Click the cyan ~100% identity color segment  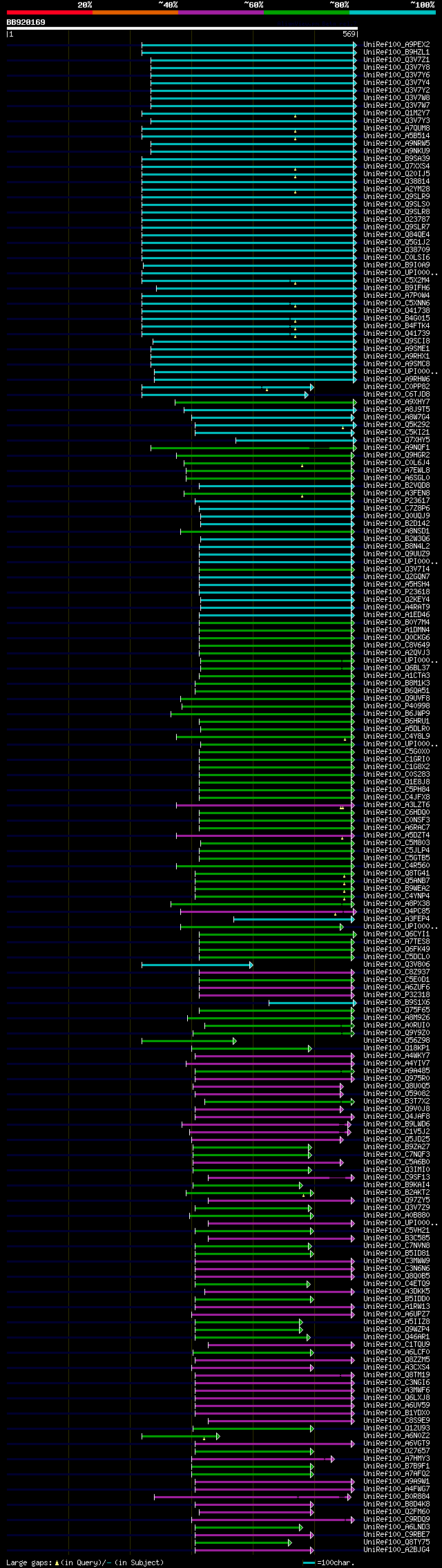pos(392,12)
